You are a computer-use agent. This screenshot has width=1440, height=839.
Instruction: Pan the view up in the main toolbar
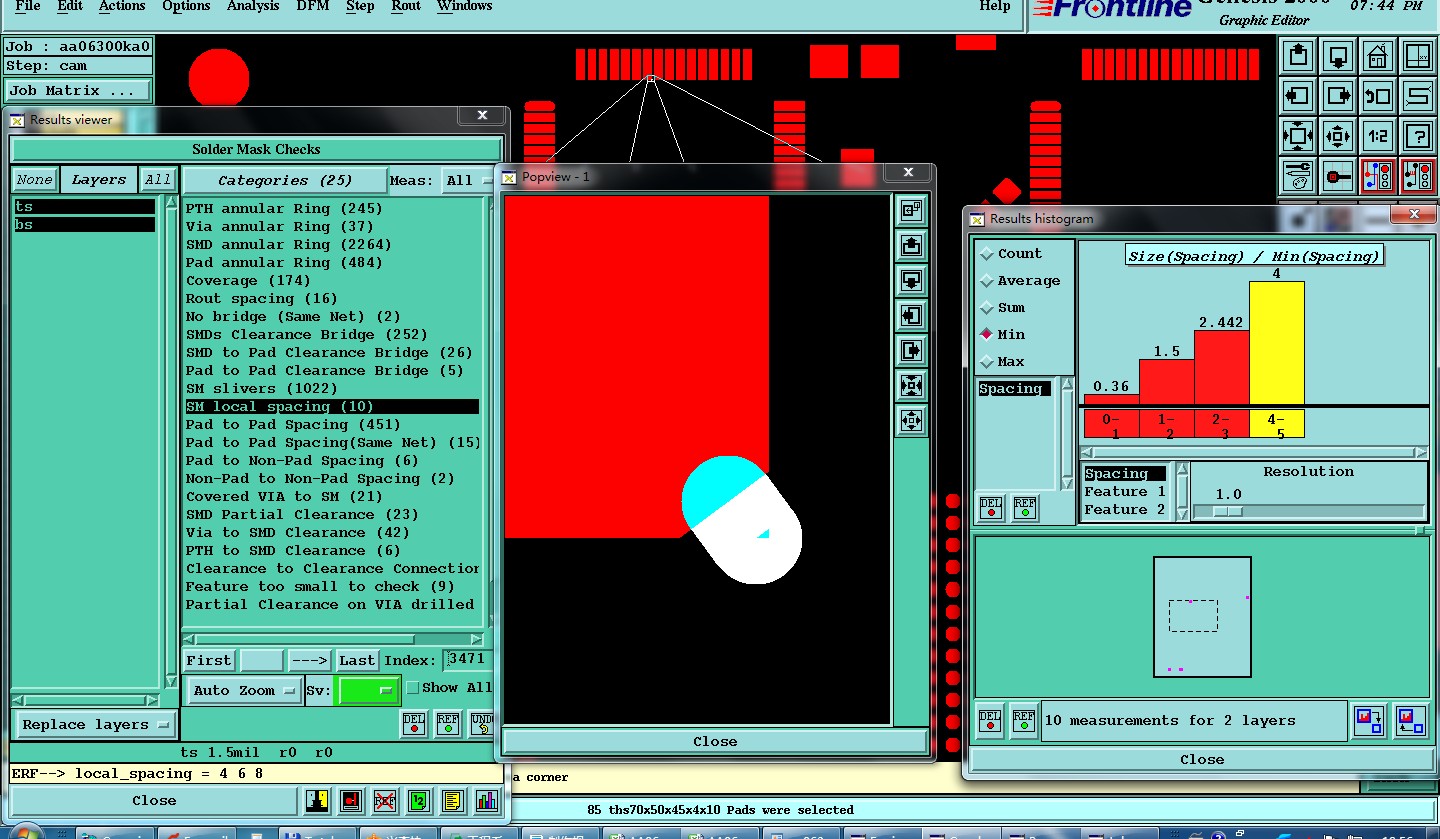[1298, 56]
